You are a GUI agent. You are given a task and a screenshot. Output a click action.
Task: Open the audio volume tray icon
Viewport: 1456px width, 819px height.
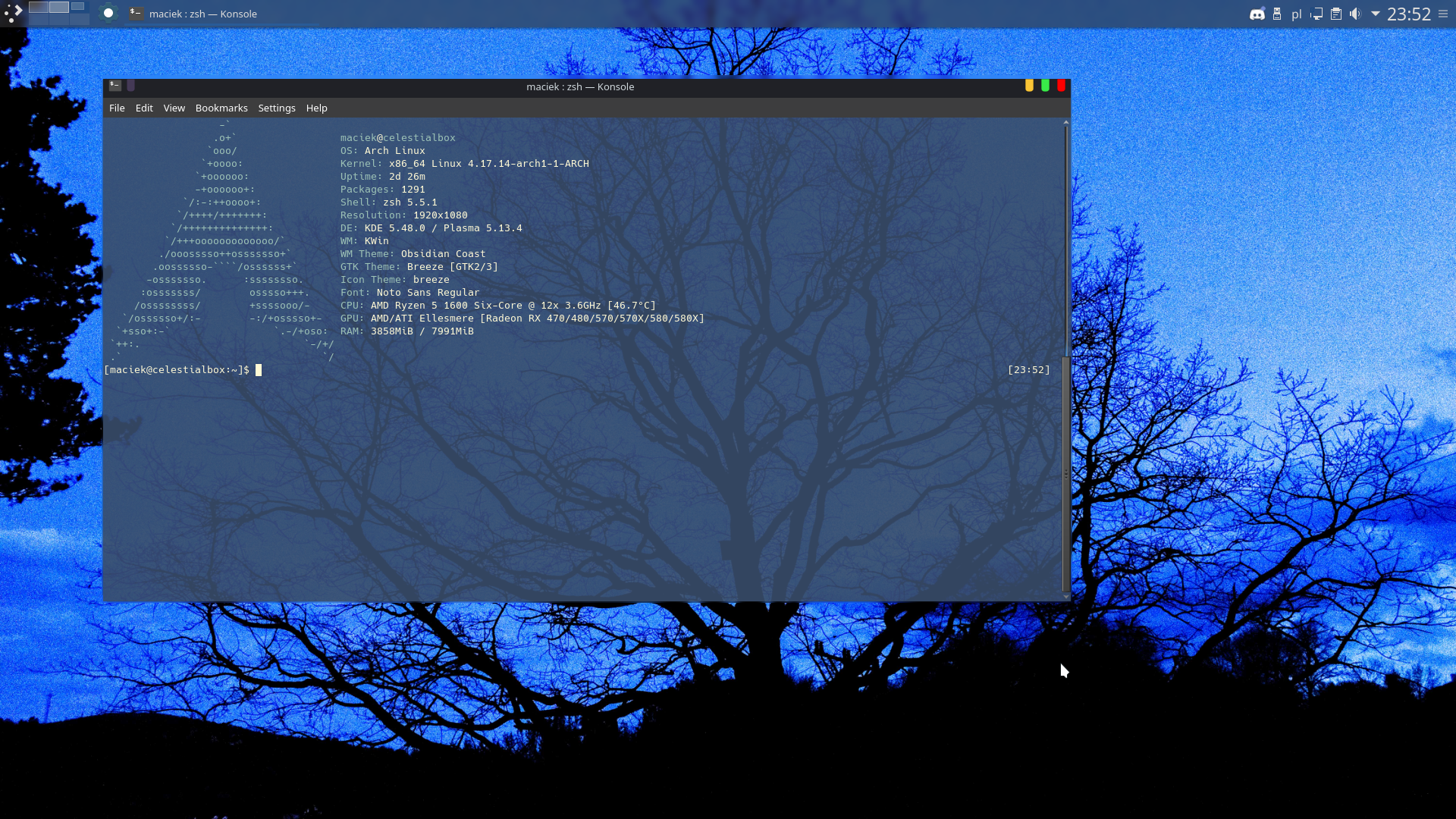point(1355,14)
